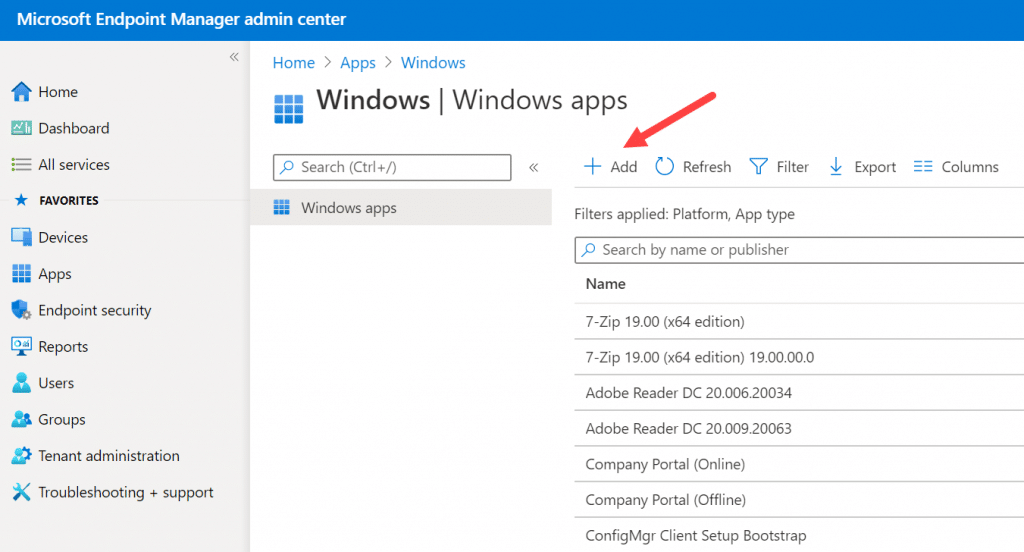Select Apps in sidebar favorites
The height and width of the screenshot is (552, 1024).
(55, 274)
